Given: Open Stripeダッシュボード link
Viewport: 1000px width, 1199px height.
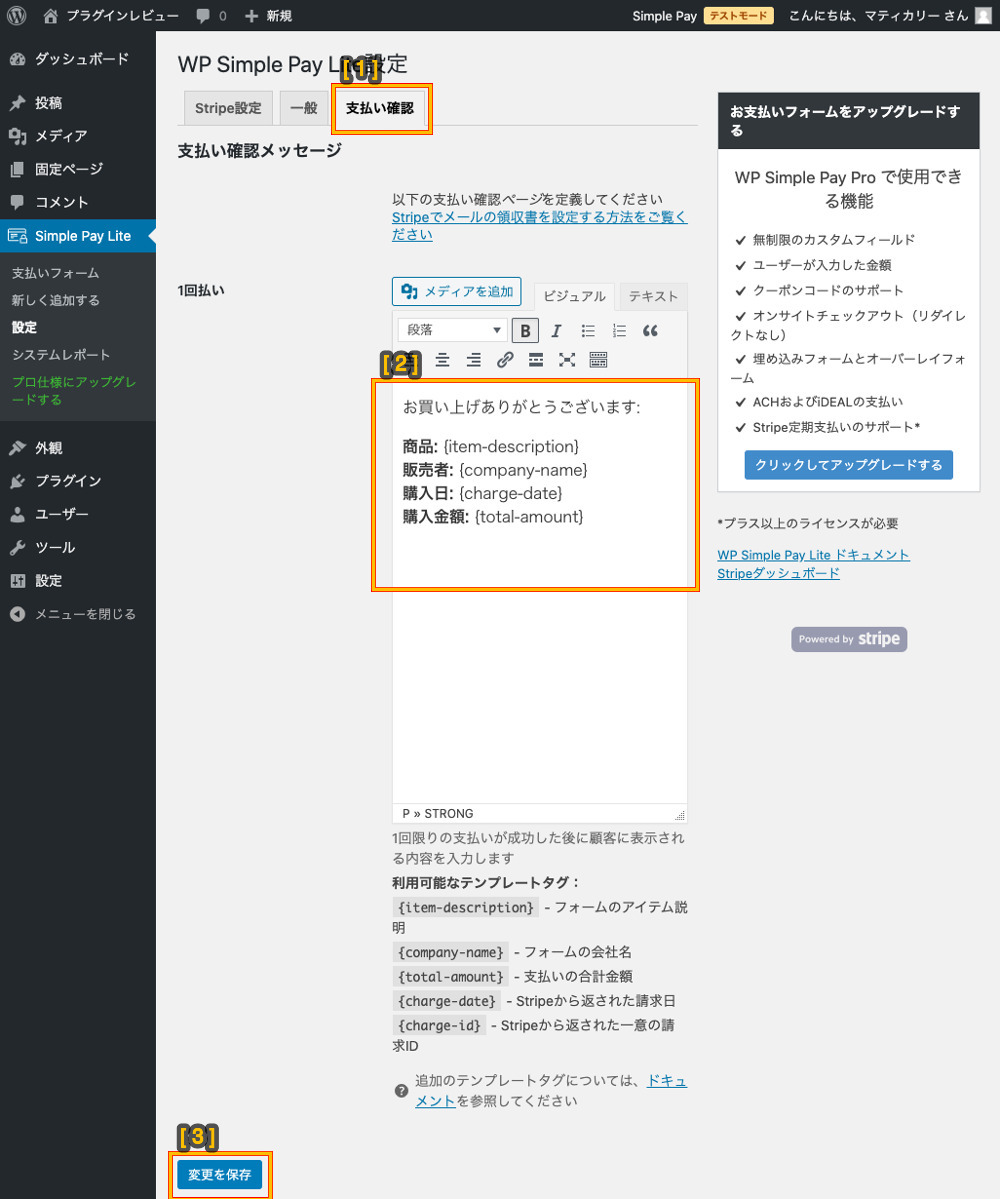Looking at the screenshot, I should (x=778, y=574).
